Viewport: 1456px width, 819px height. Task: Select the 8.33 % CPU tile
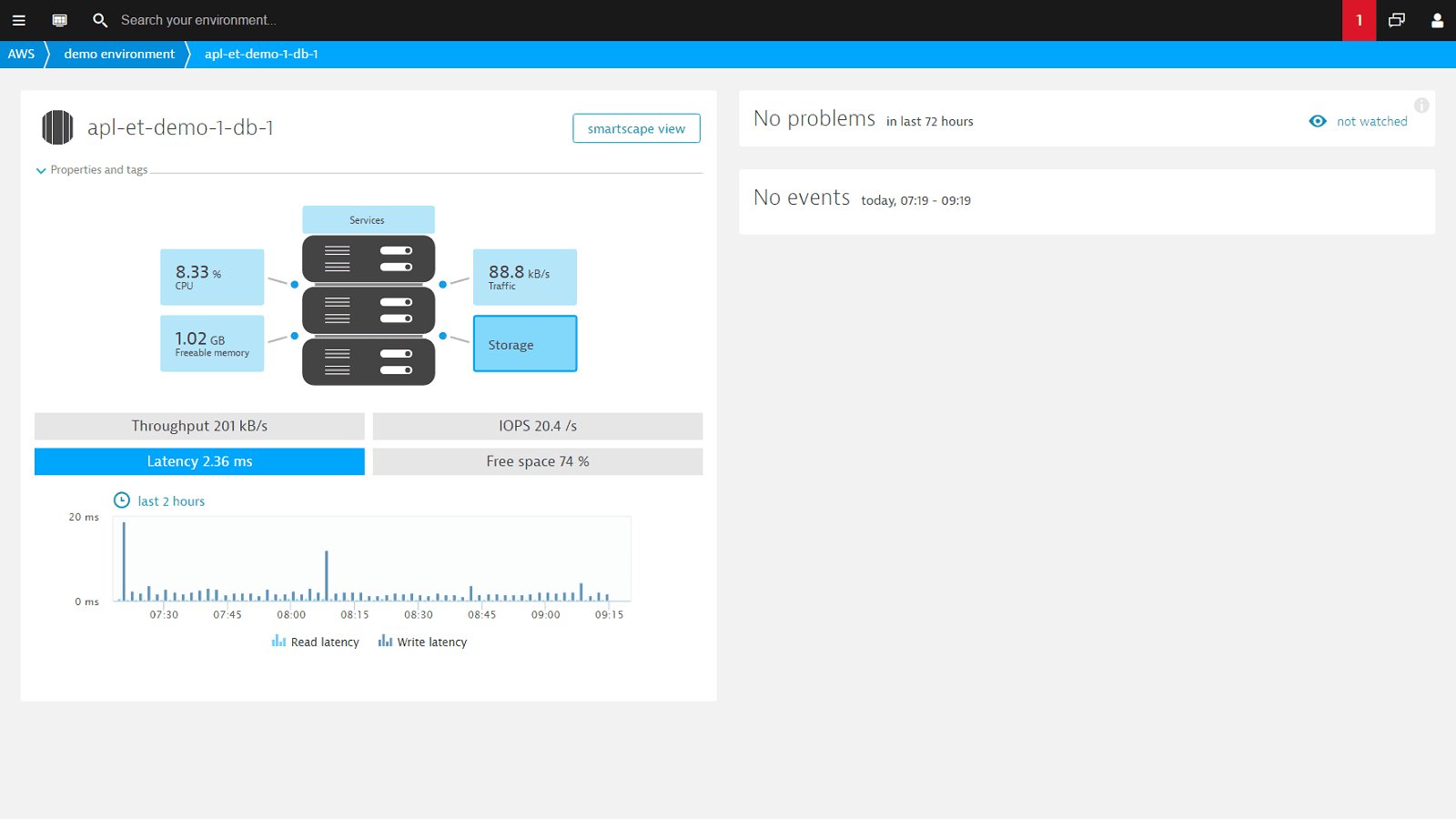pos(212,278)
